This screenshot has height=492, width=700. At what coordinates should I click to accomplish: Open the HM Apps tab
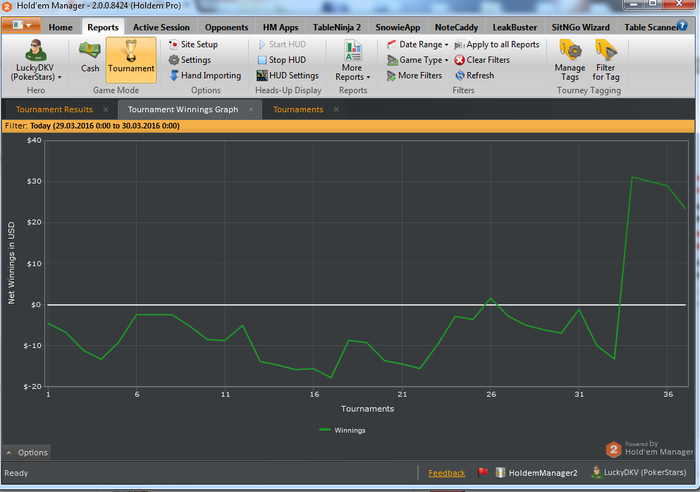pos(280,27)
